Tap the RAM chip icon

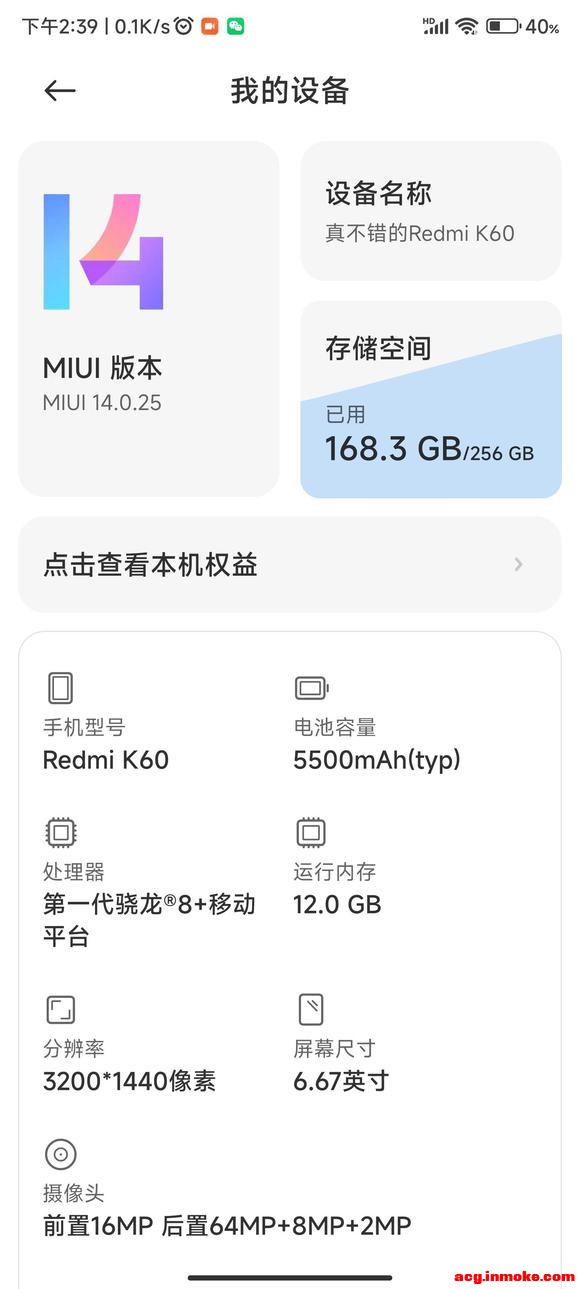pos(311,832)
